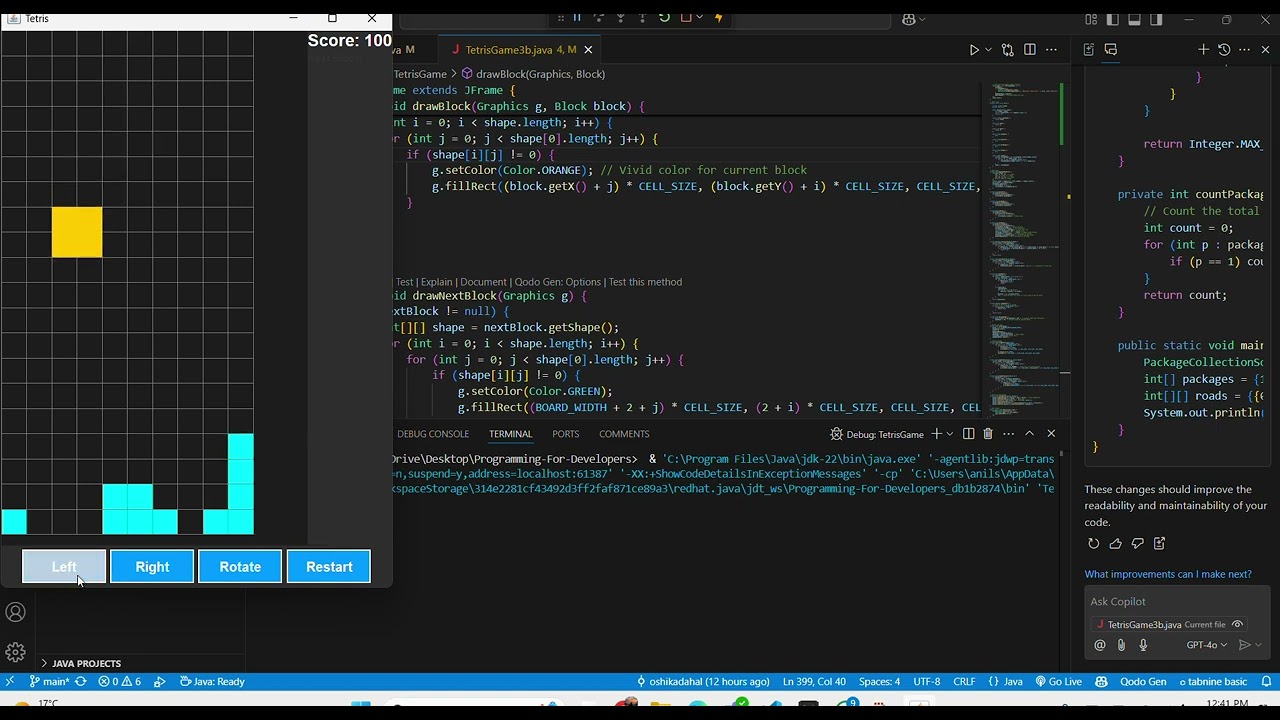Image resolution: width=1280 pixels, height=720 pixels.
Task: Open the errors and warnings status item
Action: pos(119,682)
